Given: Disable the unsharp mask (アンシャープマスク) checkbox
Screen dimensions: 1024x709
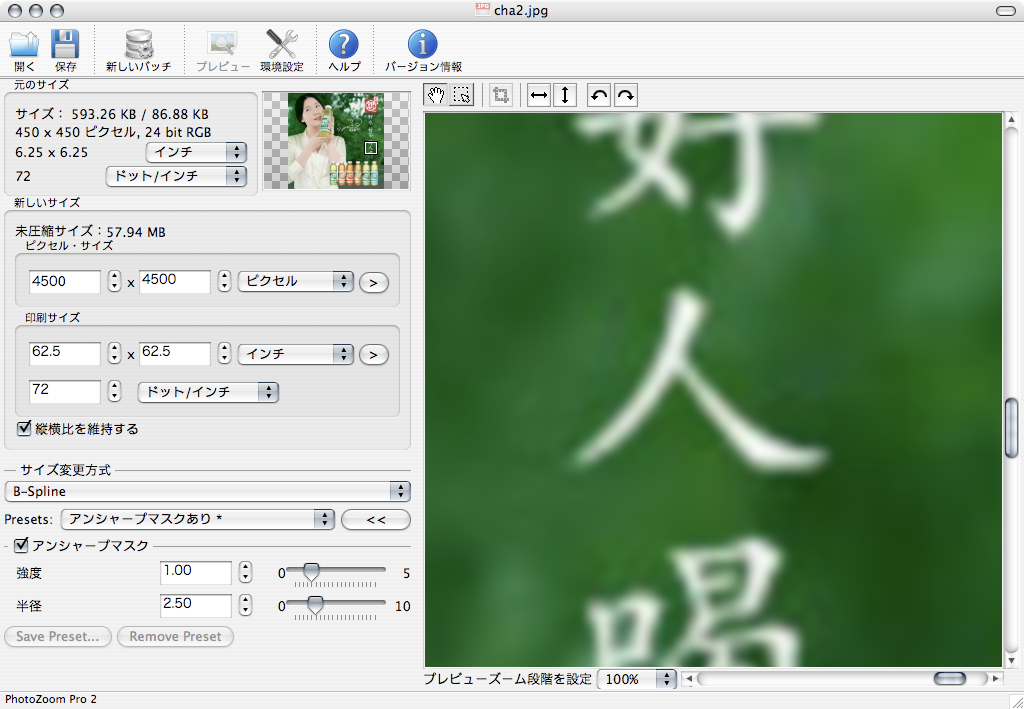Looking at the screenshot, I should [x=22, y=544].
